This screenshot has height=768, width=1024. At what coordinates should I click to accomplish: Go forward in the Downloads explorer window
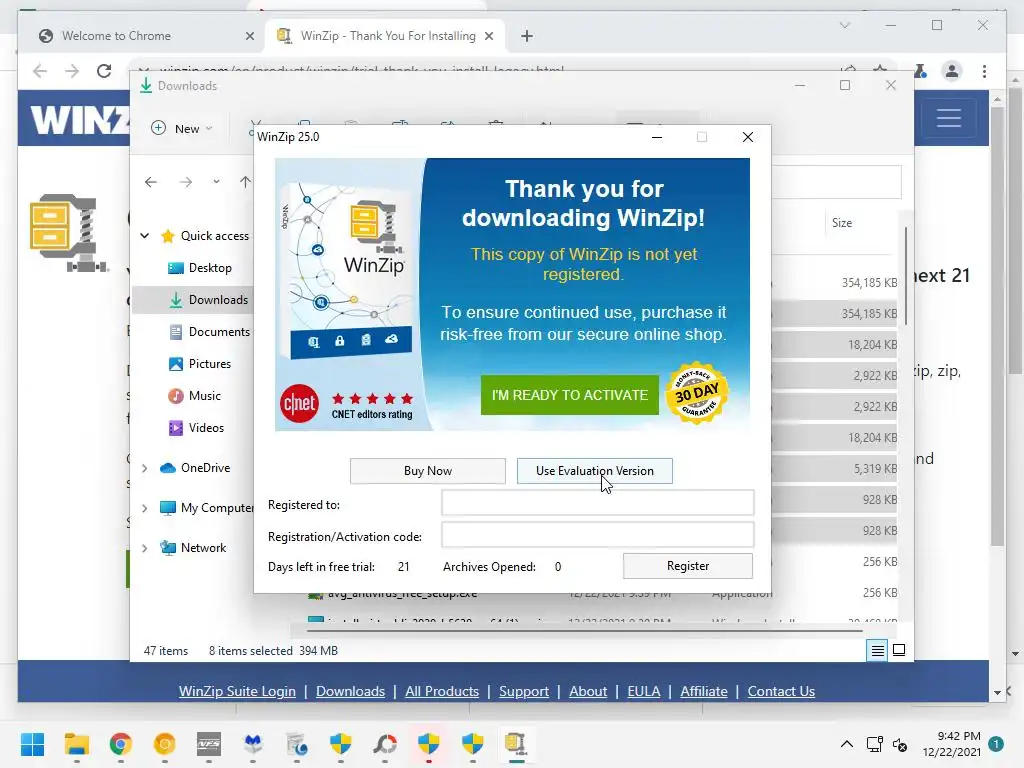(186, 182)
